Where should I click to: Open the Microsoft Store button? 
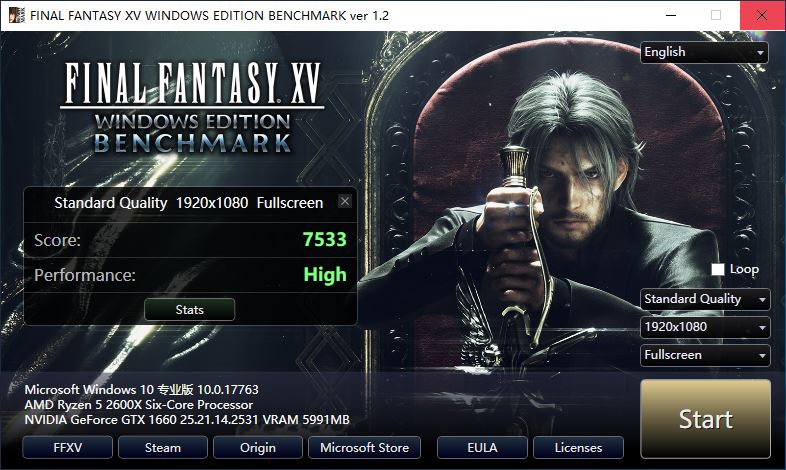(364, 447)
